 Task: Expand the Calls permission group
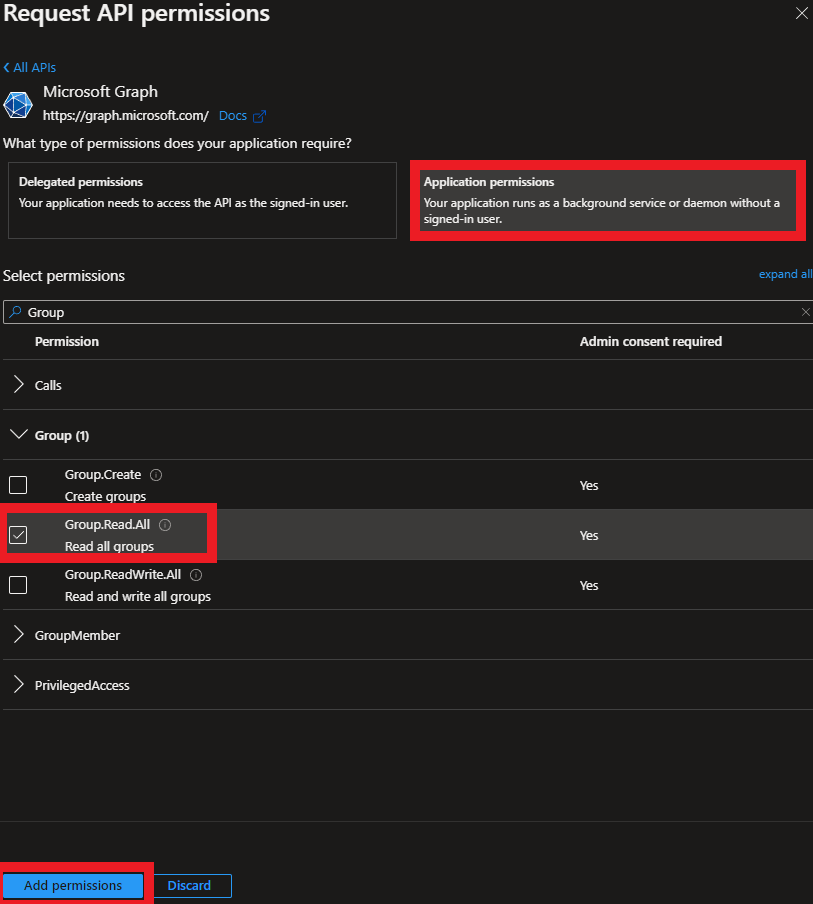[18, 385]
